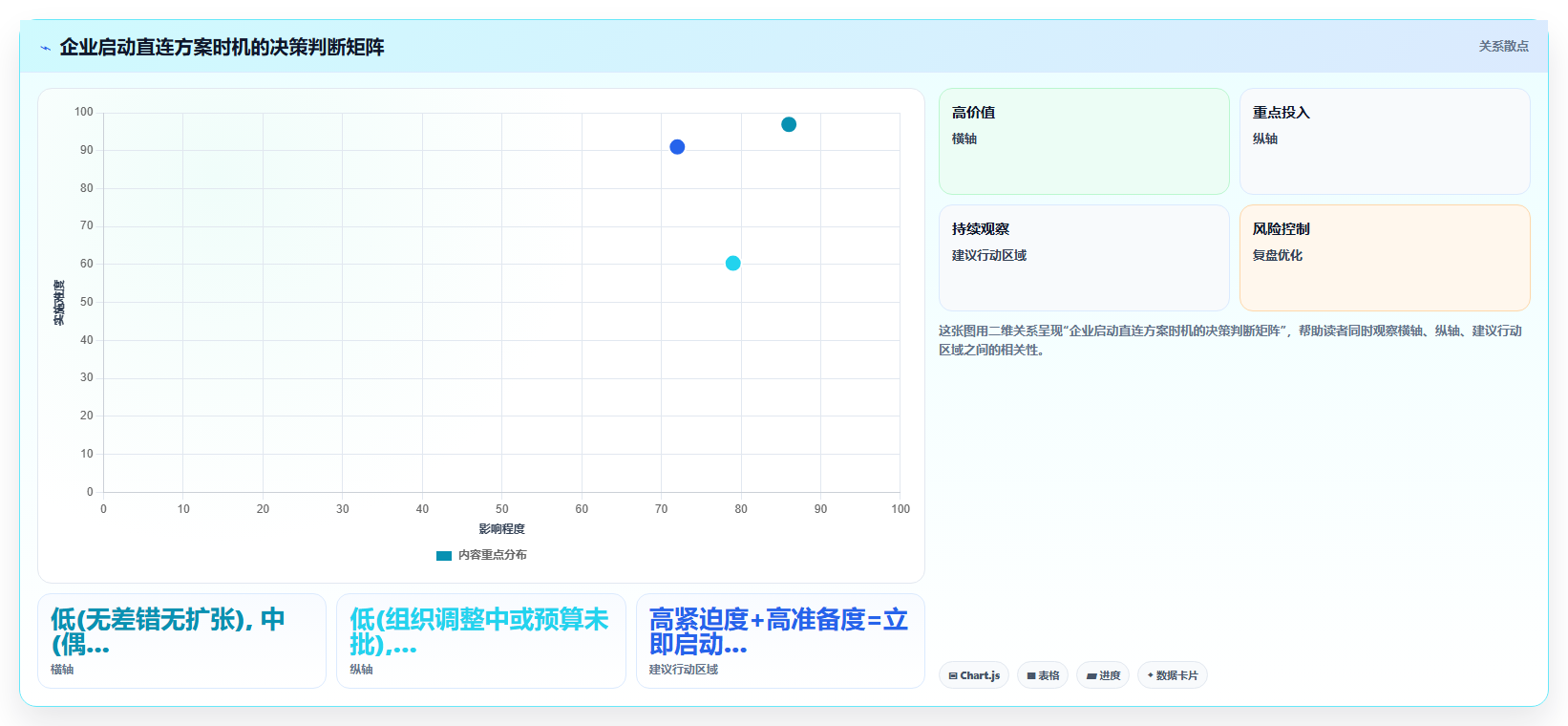This screenshot has height=726, width=1568.
Task: Click the 关系散点 label in header
Action: [1503, 46]
